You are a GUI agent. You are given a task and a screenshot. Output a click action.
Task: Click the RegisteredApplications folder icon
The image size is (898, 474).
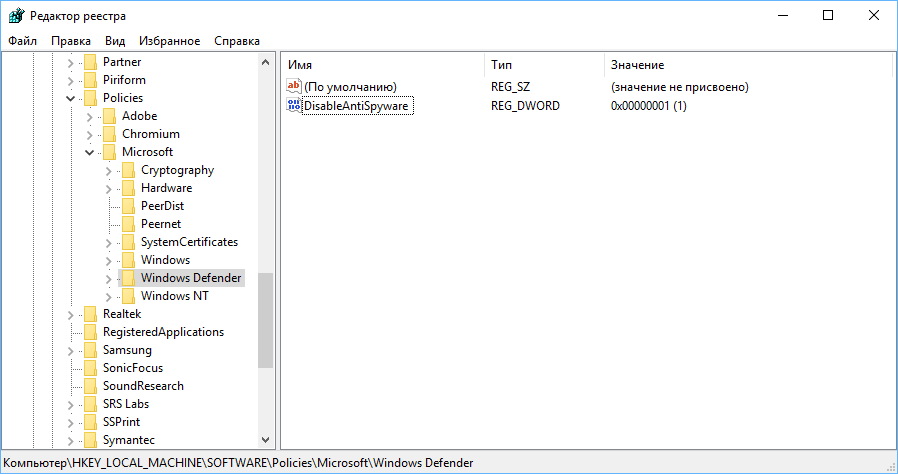coord(91,332)
